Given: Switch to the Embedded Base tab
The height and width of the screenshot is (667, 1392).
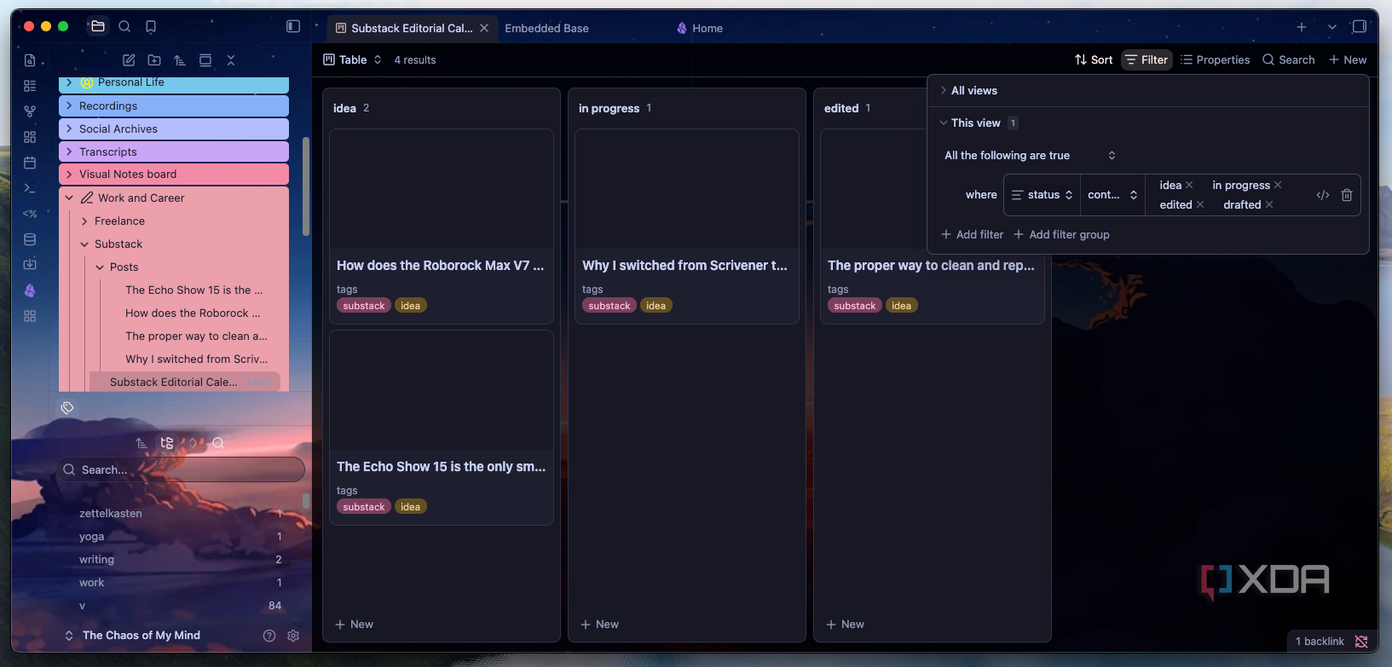Looking at the screenshot, I should pos(547,28).
